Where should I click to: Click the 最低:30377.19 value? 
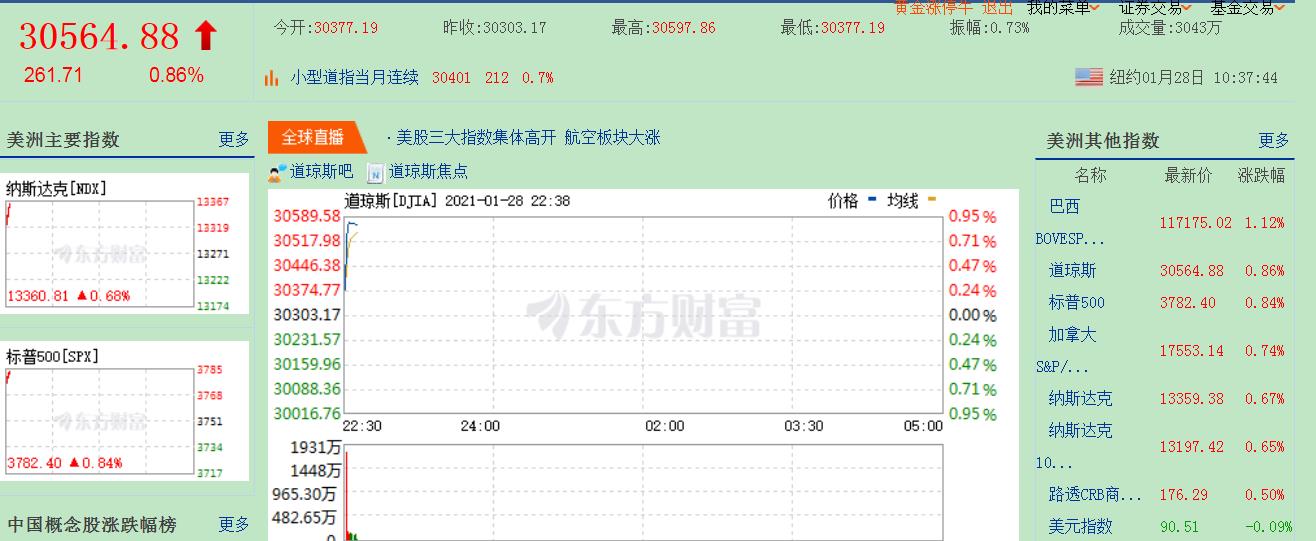click(x=833, y=28)
